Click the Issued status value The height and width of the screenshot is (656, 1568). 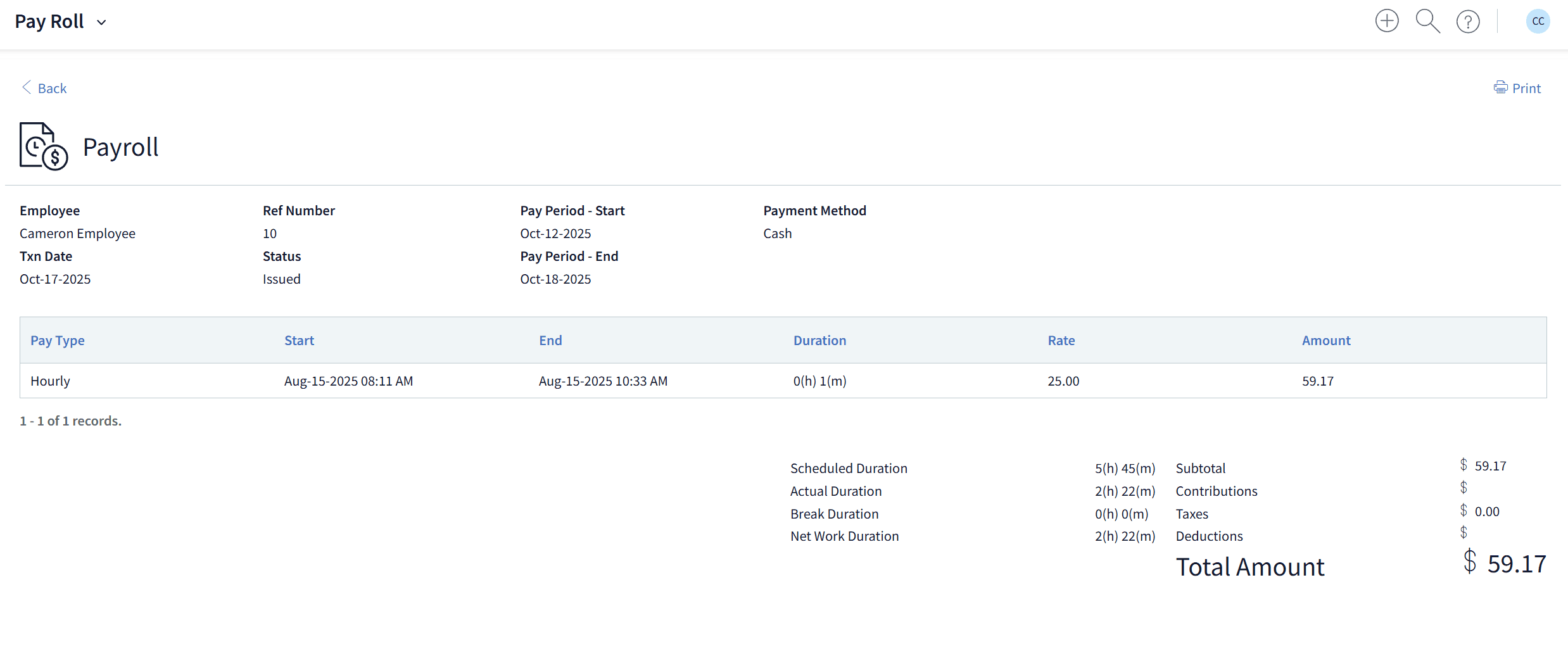pos(282,279)
